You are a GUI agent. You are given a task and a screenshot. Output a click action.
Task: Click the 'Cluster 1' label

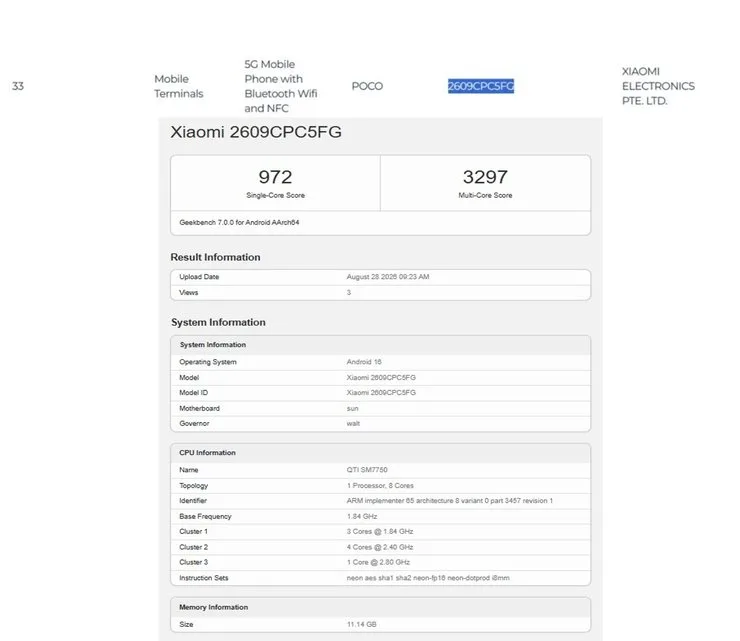[193, 531]
